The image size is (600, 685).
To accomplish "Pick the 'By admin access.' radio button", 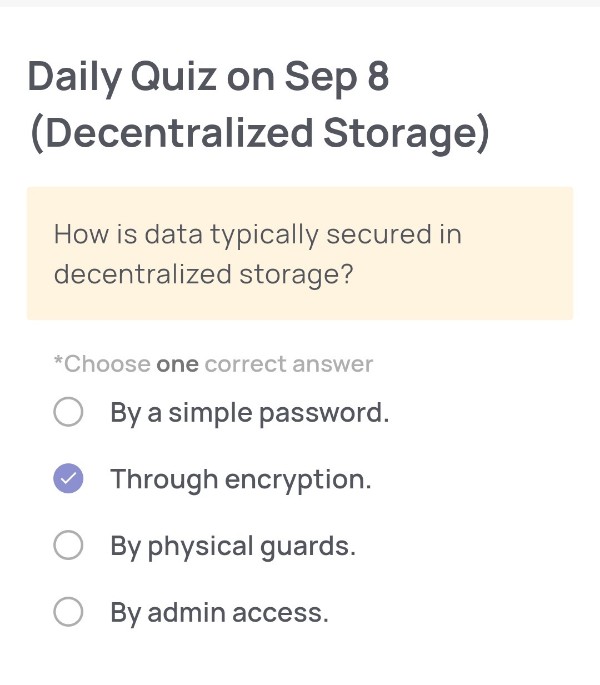I will coord(68,612).
